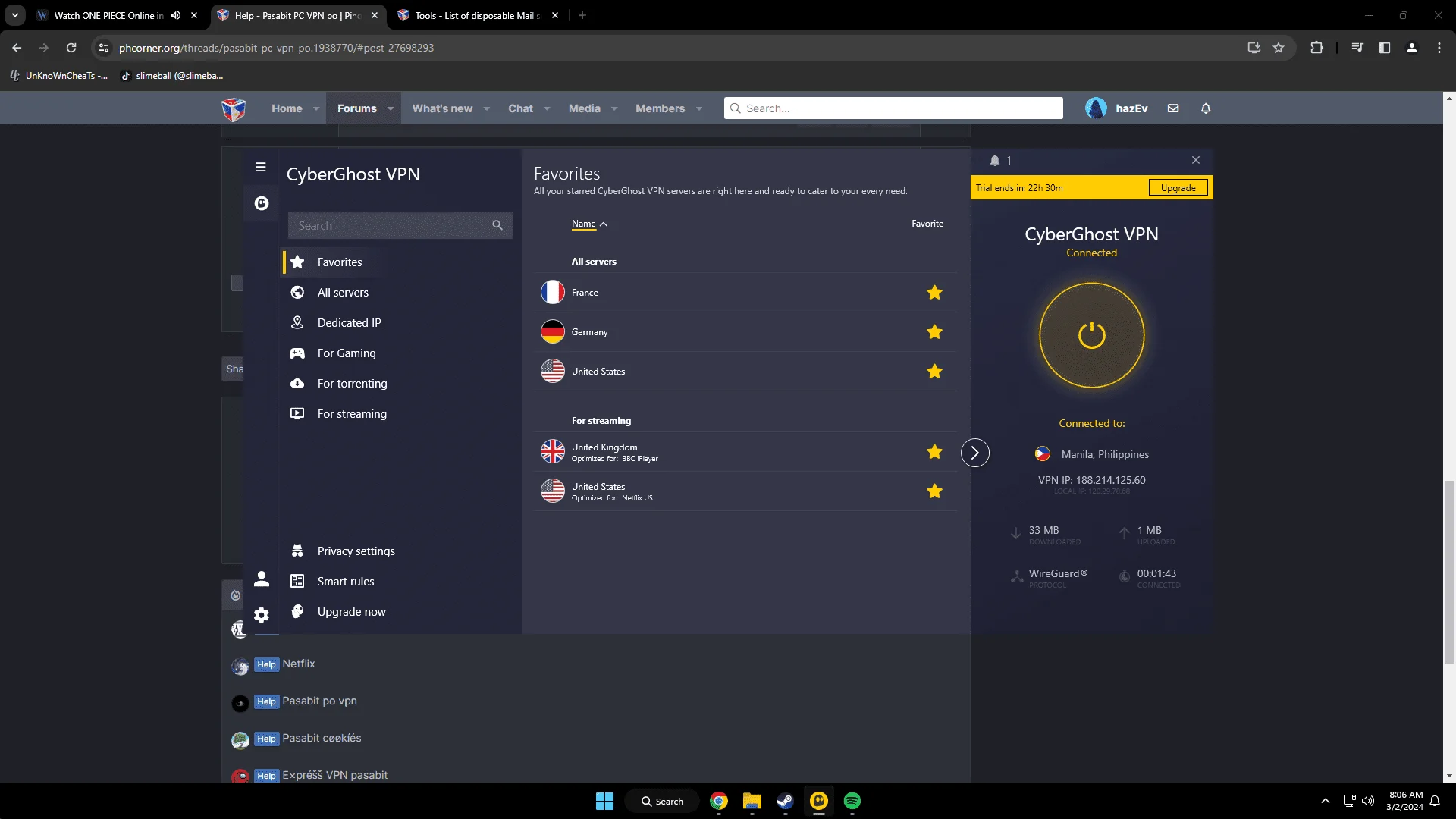Expand the What's new dropdown arrow
This screenshot has width=1456, height=819.
(486, 108)
